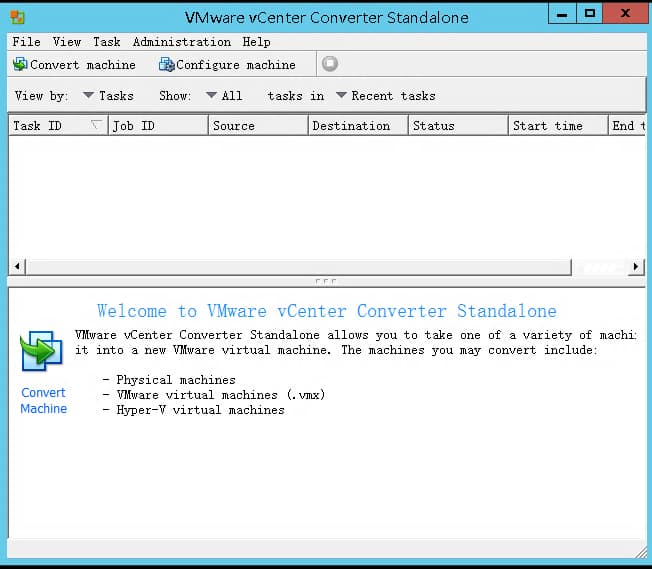Screen dimensions: 652x569
Task: Click the right scroll arrow of task list
Action: click(636, 266)
